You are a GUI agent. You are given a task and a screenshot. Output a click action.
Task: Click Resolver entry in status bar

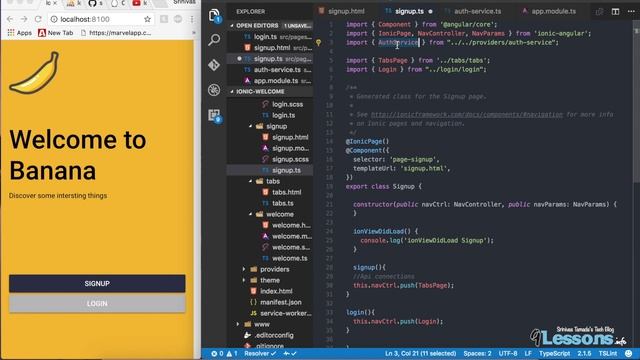[259, 353]
